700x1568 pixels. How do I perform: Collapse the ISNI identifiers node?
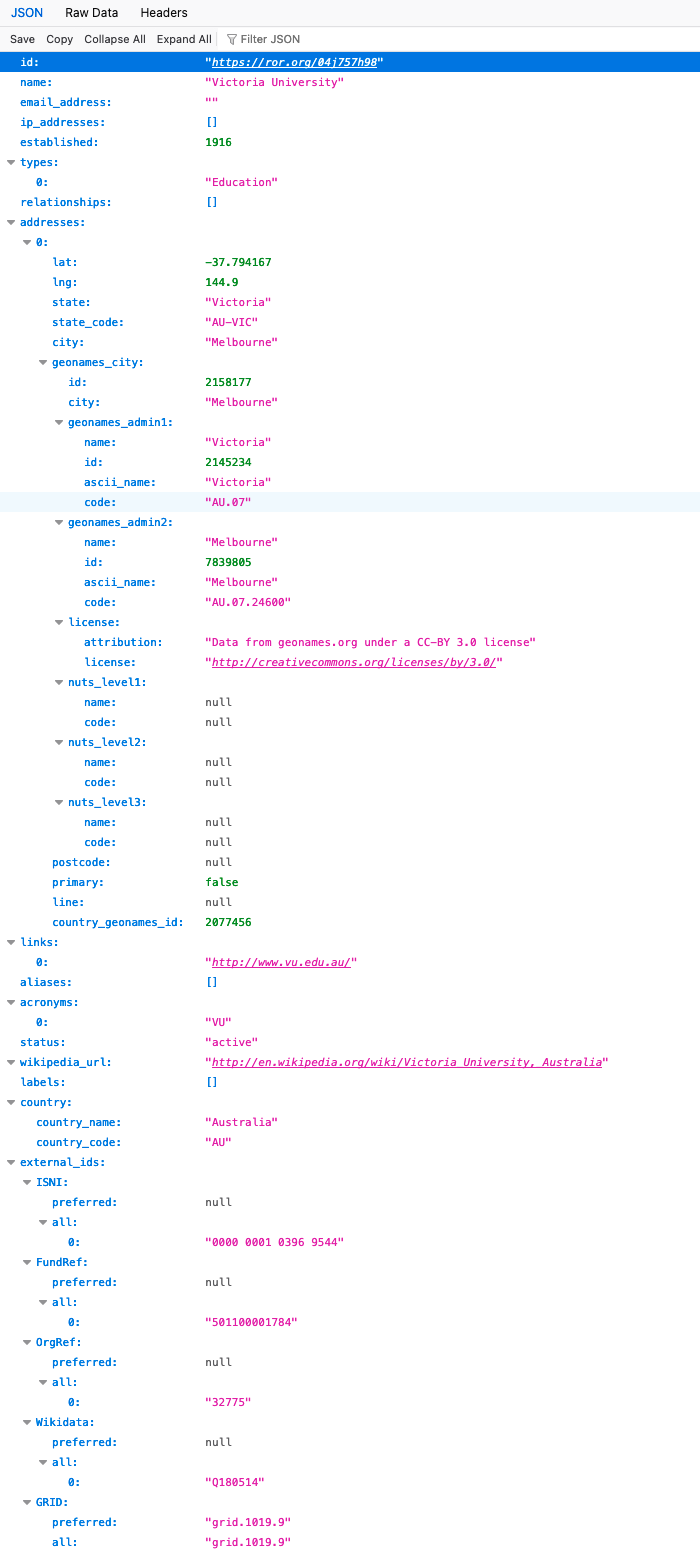point(27,1182)
